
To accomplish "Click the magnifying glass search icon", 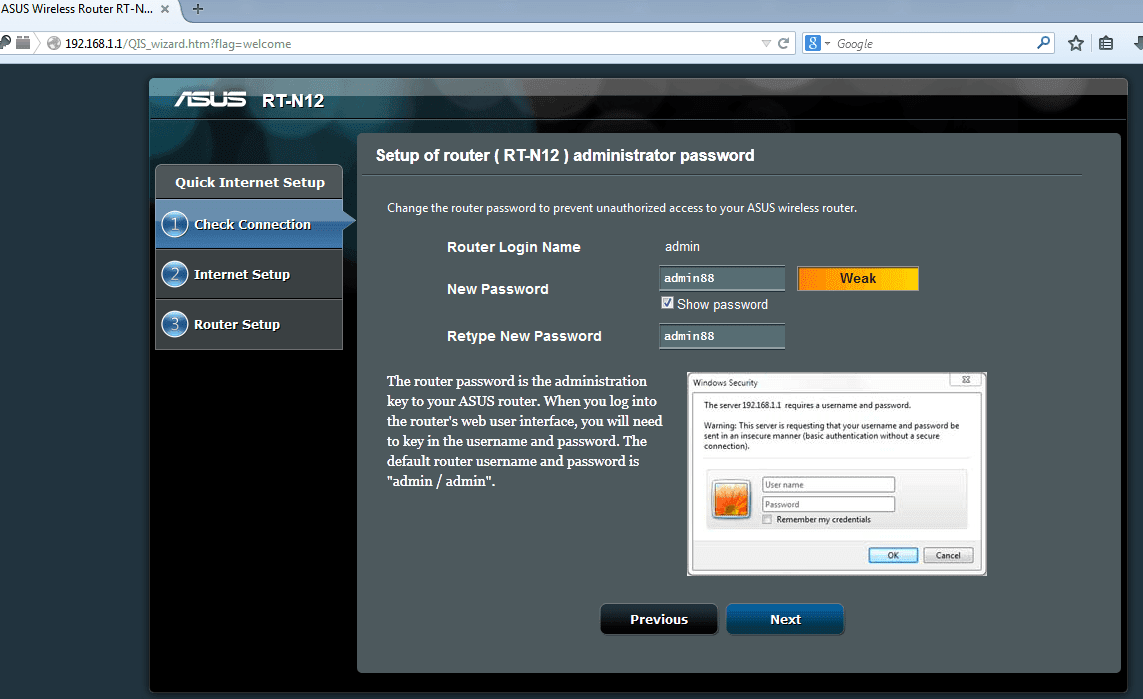I will [1044, 43].
